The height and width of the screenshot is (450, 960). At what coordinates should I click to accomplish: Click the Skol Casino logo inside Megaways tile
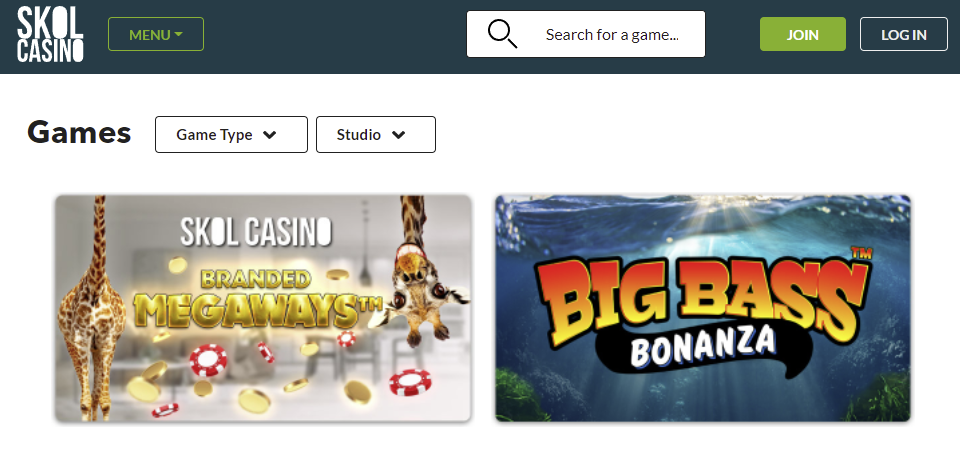point(256,232)
